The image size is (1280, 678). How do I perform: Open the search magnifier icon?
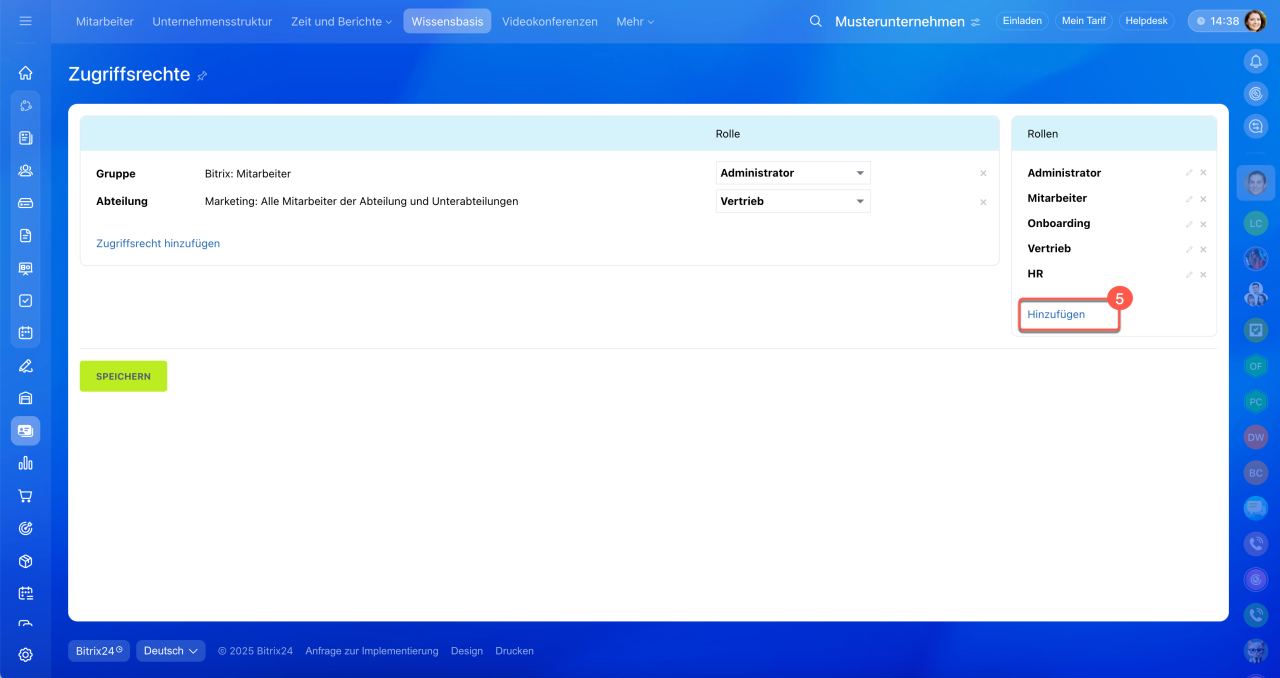tap(816, 21)
